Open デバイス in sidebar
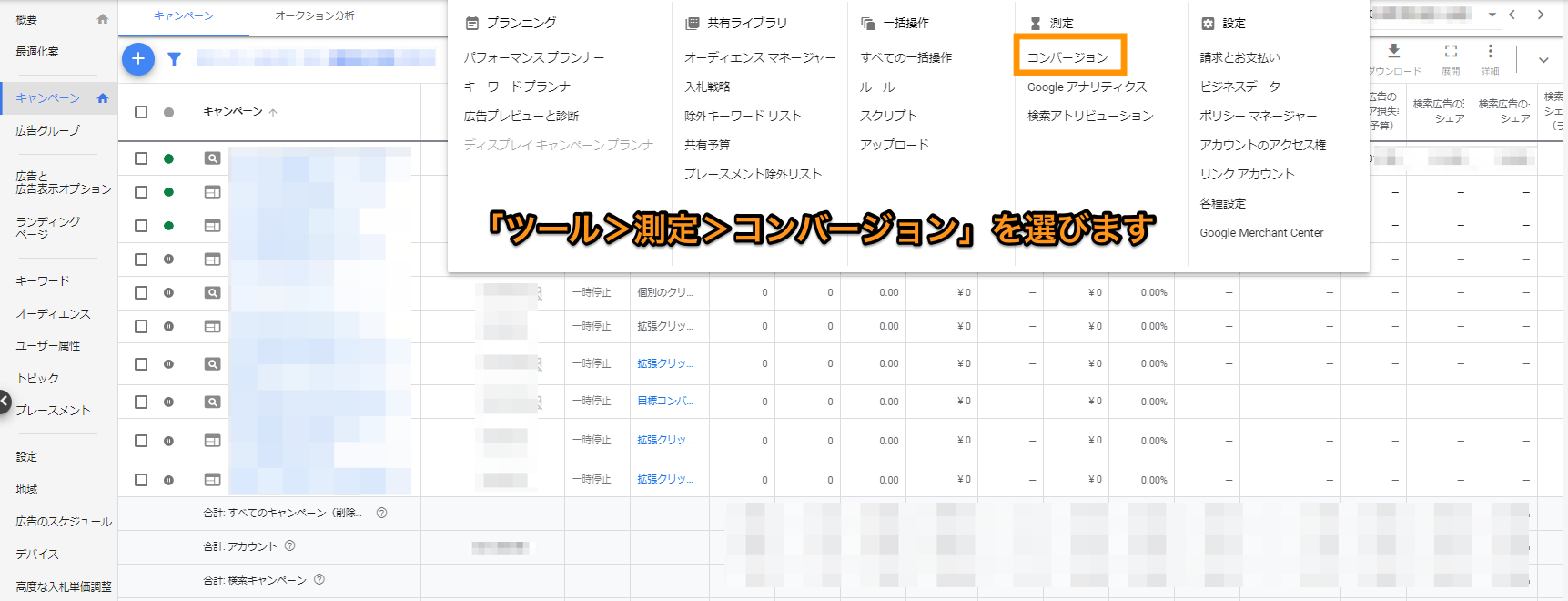Viewport: 1568px width, 601px height. [37, 554]
